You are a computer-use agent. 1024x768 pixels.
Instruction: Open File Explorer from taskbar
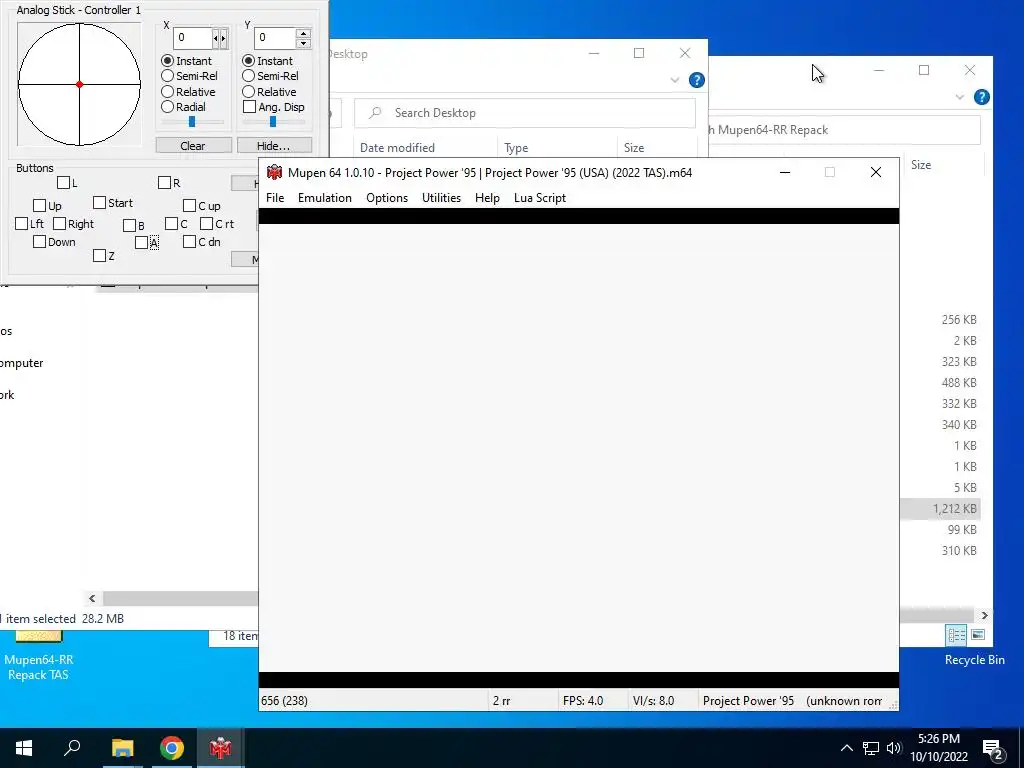coord(122,748)
